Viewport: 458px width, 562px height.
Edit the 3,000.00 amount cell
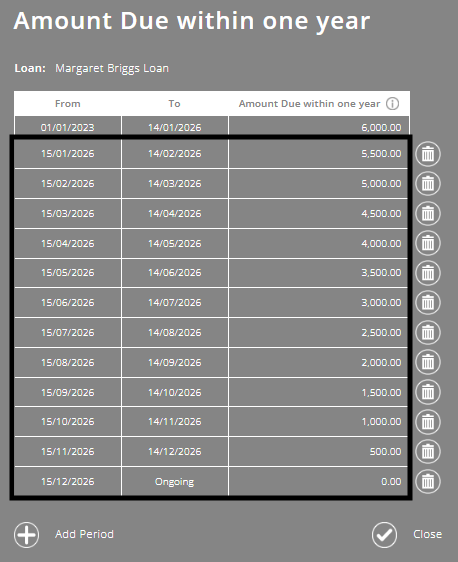(318, 303)
